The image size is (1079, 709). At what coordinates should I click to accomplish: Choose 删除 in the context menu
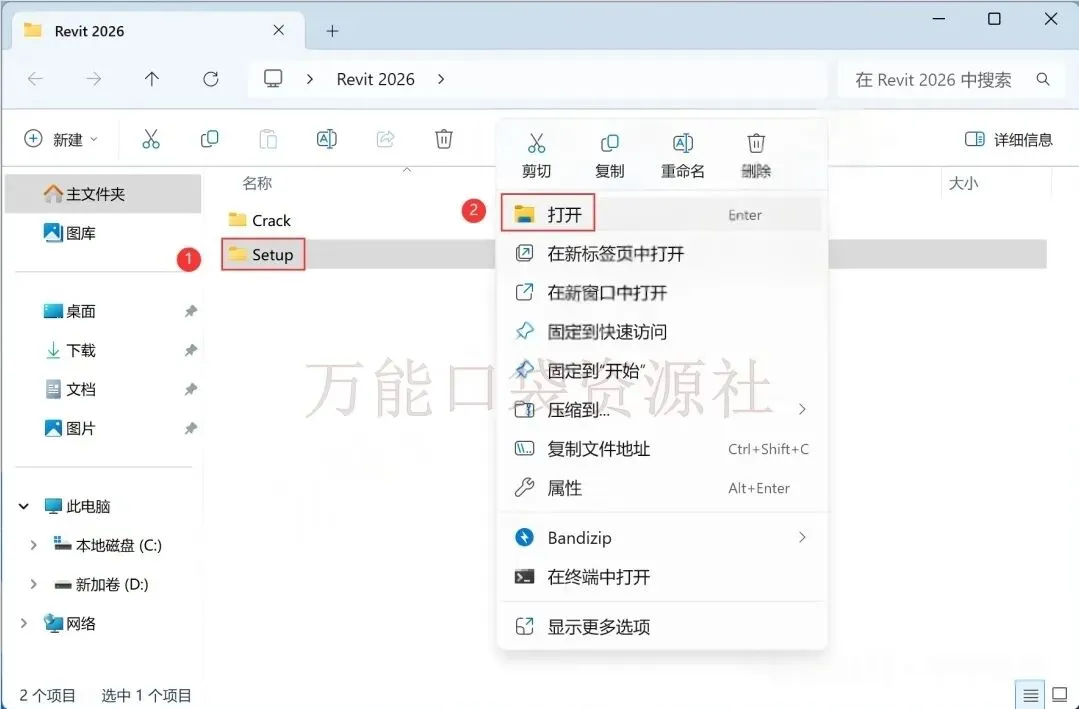[756, 156]
